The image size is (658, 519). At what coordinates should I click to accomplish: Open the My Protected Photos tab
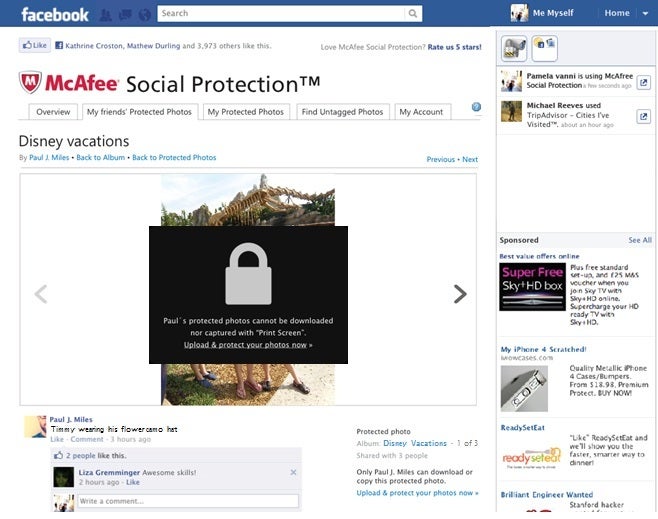pos(246,112)
